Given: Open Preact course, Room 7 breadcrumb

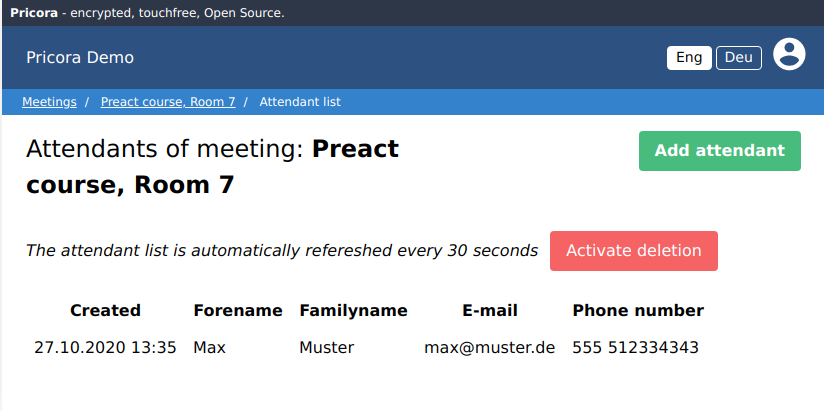Looking at the screenshot, I should 168,102.
